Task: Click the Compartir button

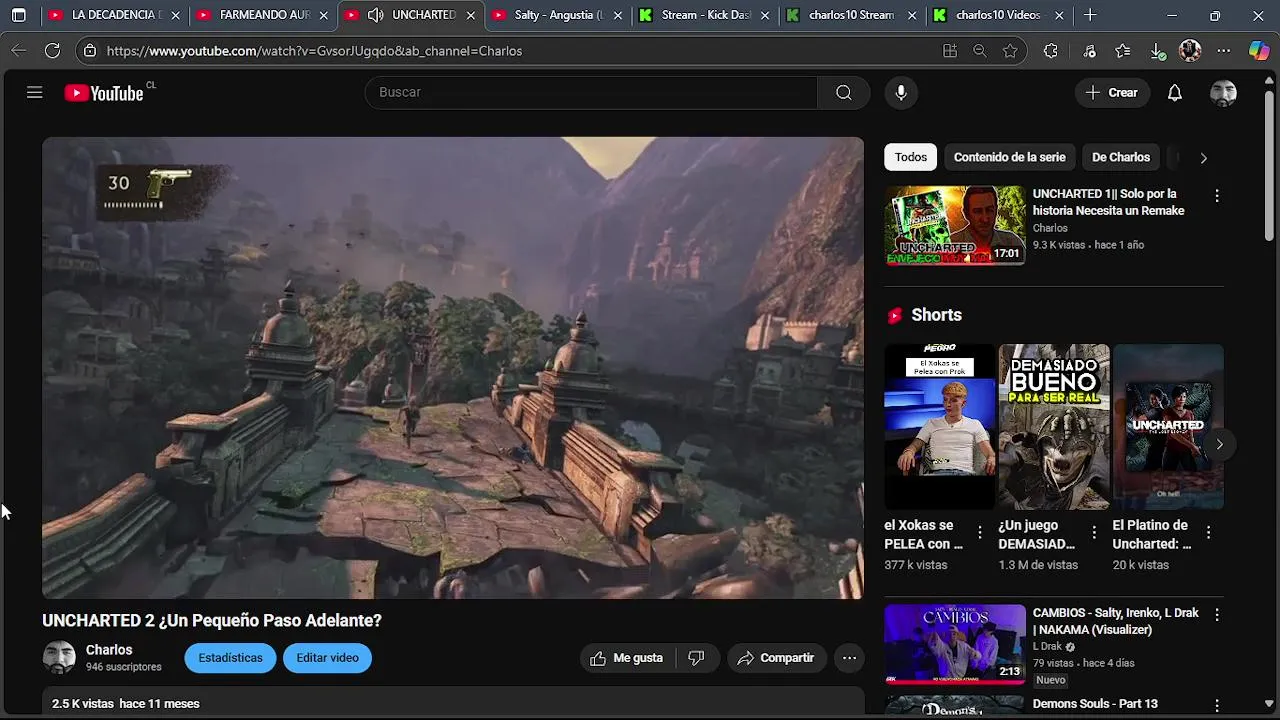Action: pyautogui.click(x=776, y=658)
